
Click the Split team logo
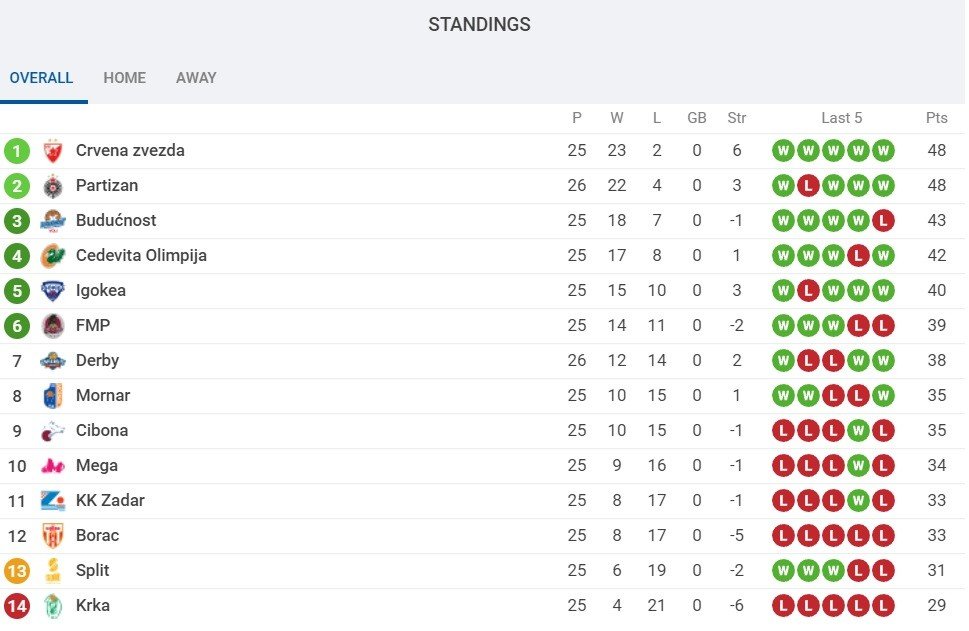click(x=53, y=571)
